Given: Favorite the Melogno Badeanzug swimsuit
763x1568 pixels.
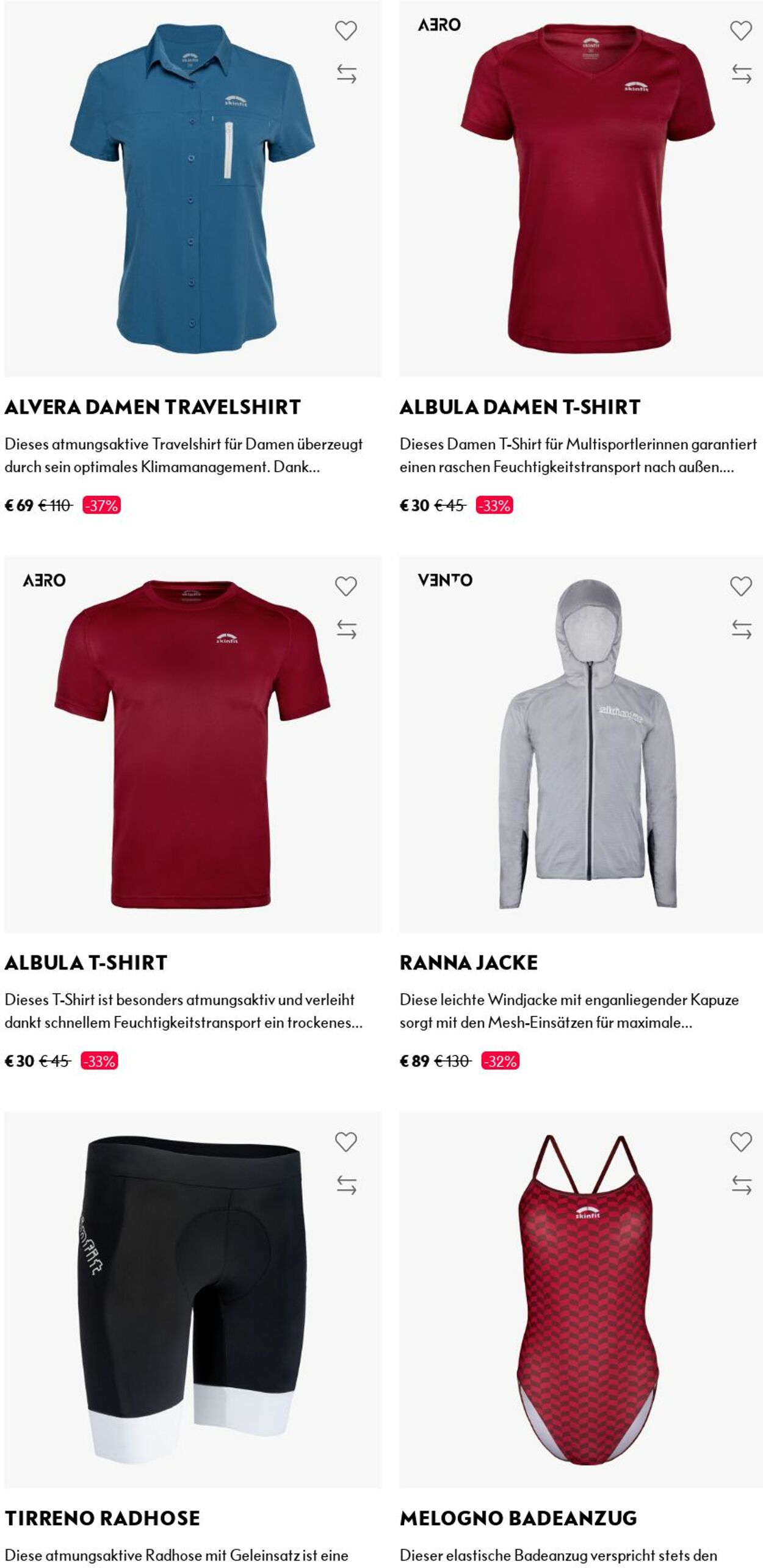Looking at the screenshot, I should click(740, 1142).
